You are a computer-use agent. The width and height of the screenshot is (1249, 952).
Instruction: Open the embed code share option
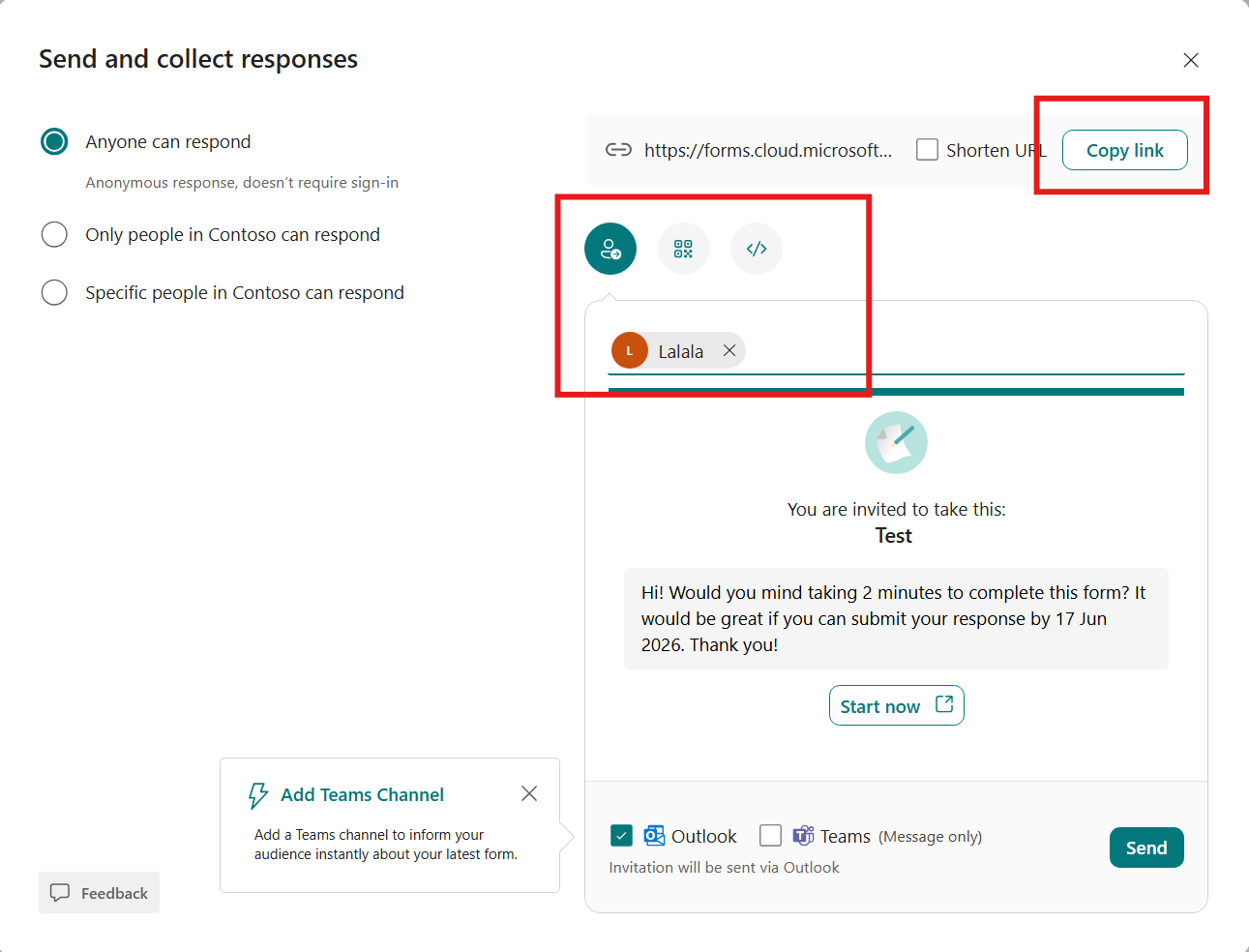click(757, 249)
